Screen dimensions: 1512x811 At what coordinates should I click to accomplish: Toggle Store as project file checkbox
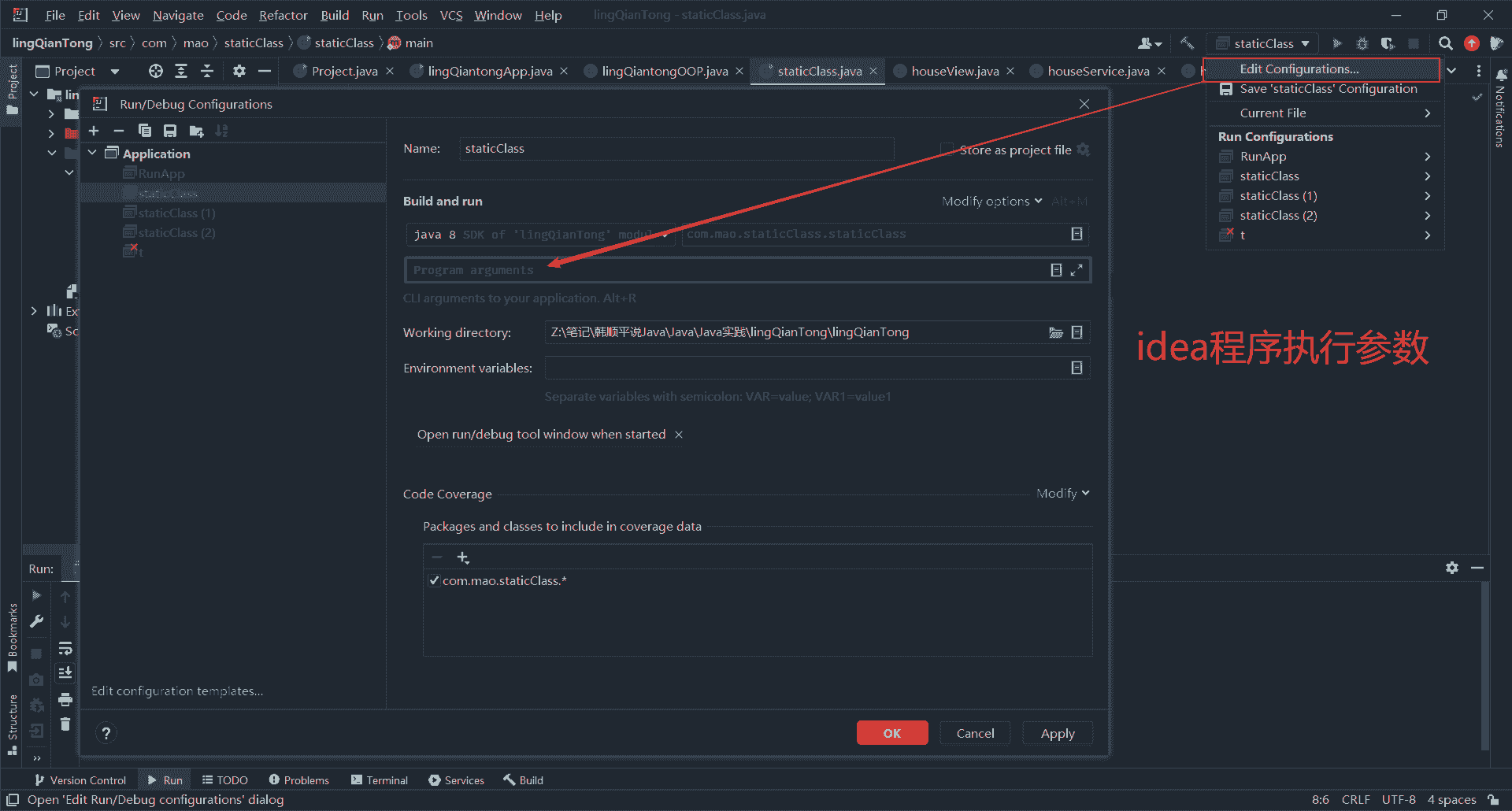[x=947, y=150]
